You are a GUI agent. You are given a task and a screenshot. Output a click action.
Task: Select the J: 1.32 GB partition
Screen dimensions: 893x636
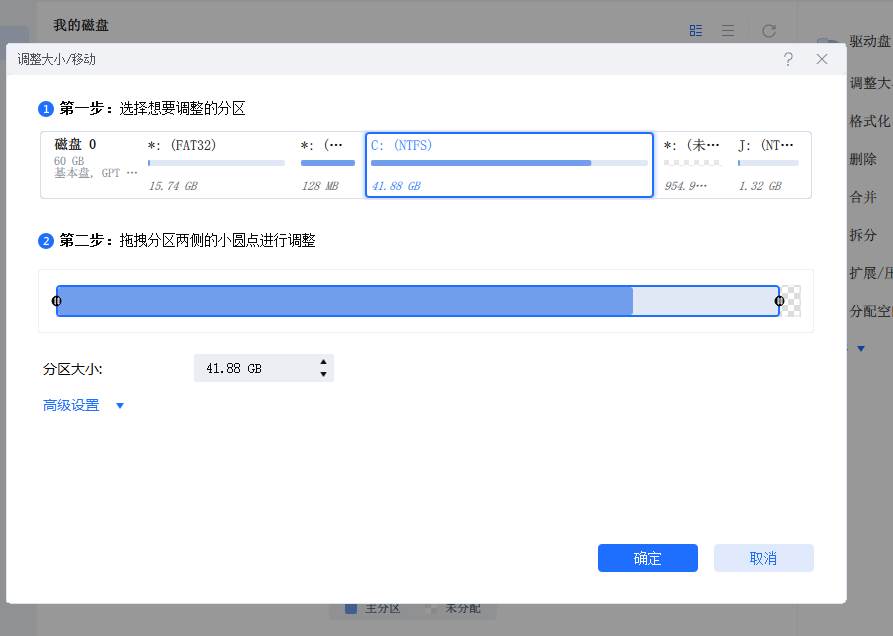click(768, 165)
